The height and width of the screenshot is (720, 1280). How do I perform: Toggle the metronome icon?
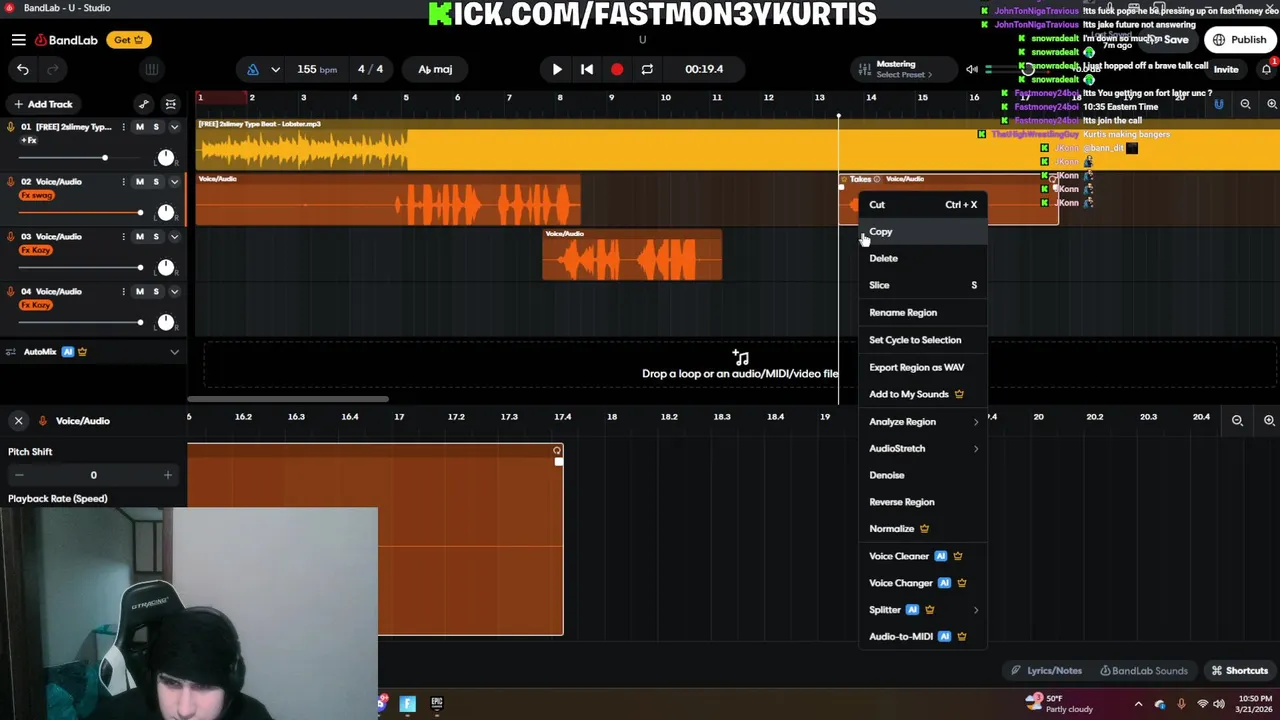point(252,69)
